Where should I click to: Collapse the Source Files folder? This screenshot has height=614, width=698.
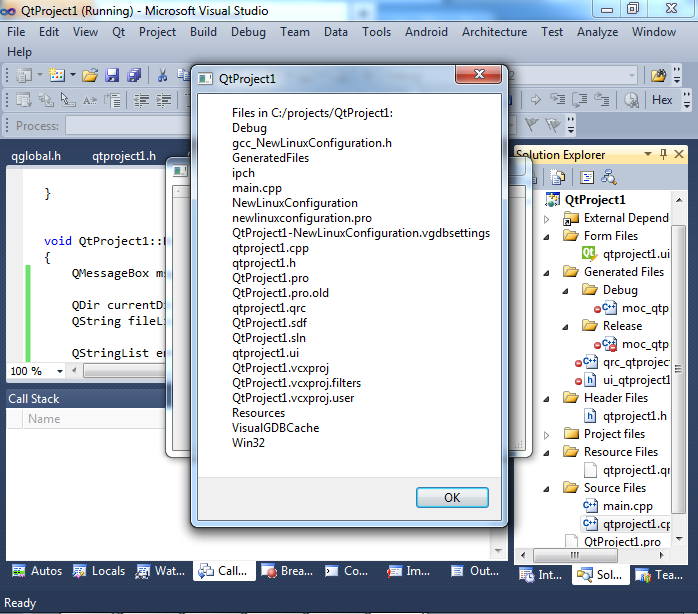click(546, 489)
